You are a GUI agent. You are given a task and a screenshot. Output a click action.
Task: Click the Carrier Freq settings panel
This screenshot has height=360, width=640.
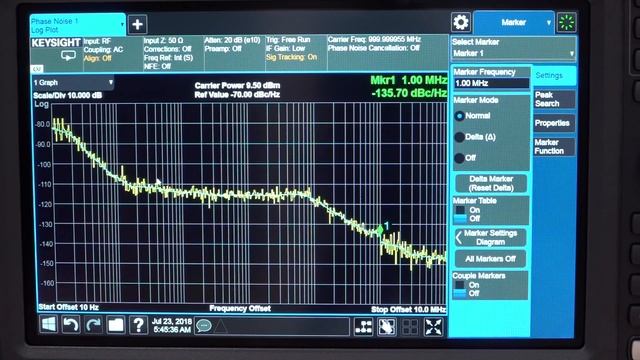(x=388, y=53)
